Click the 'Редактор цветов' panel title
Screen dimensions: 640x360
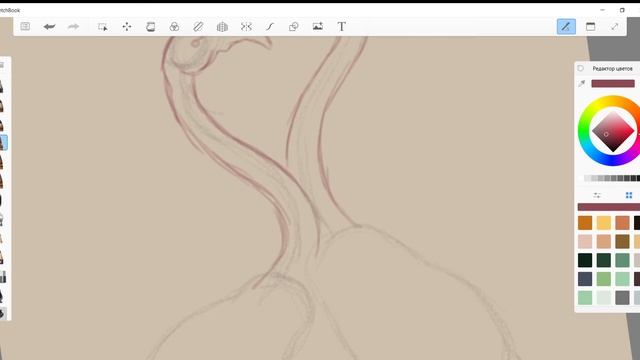pos(612,69)
